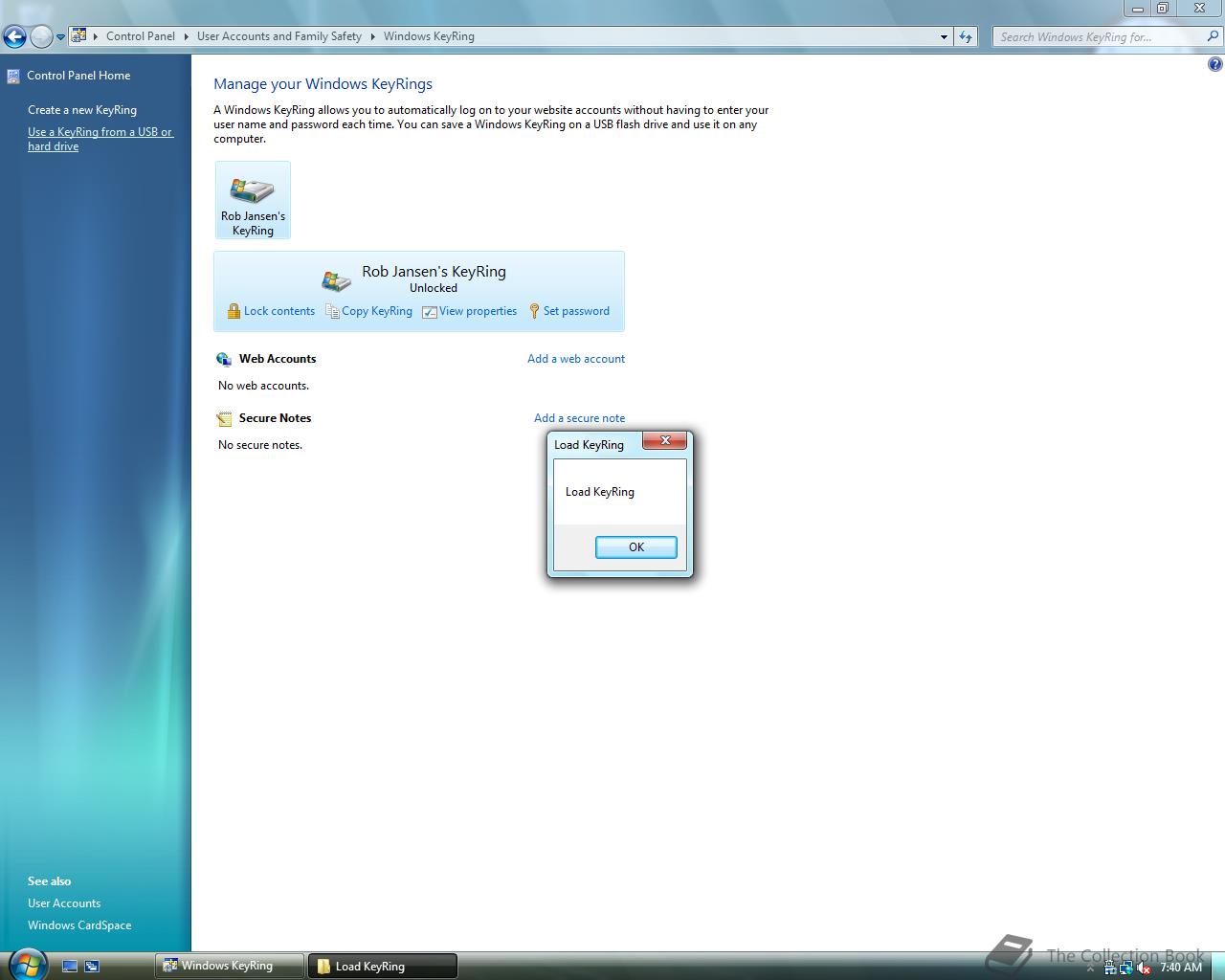Select Rob Jansen's KeyRing thumbnail tile
1225x980 pixels.
[253, 200]
